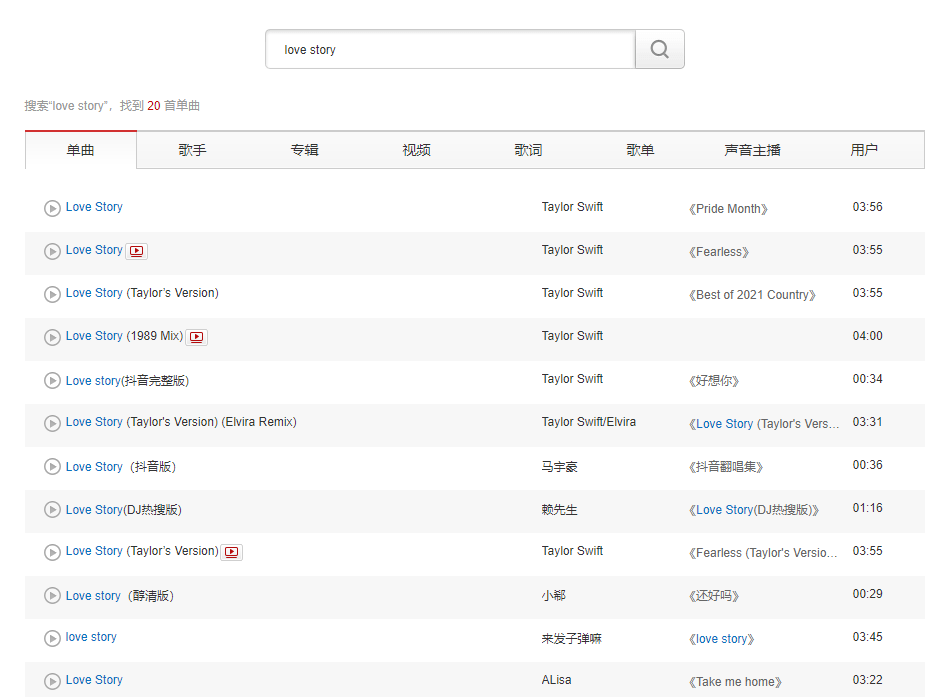943x697 pixels.
Task: Open artist Taylor Swift/Elvira
Action: 588,422
